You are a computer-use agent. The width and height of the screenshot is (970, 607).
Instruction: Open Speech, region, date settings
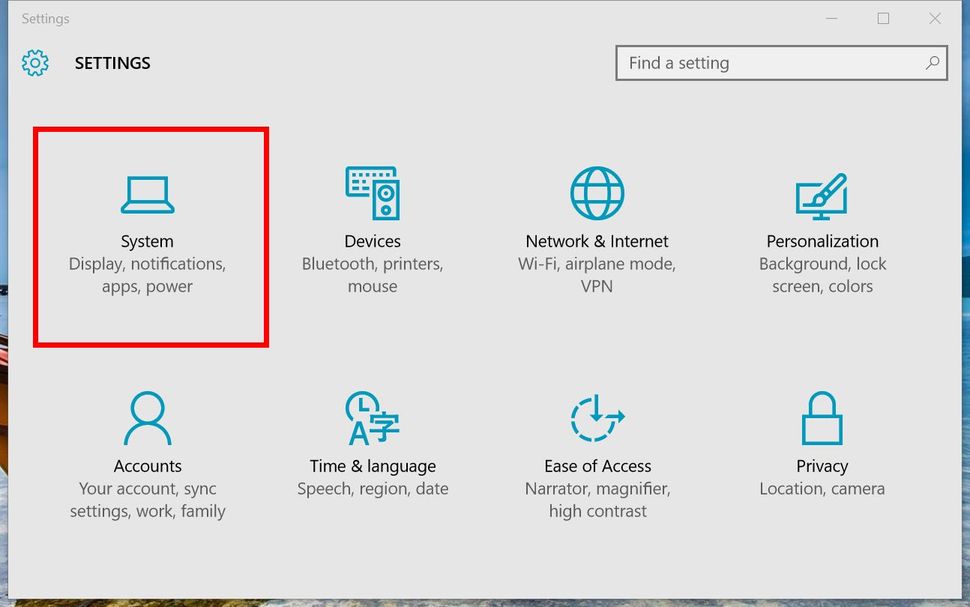point(372,488)
